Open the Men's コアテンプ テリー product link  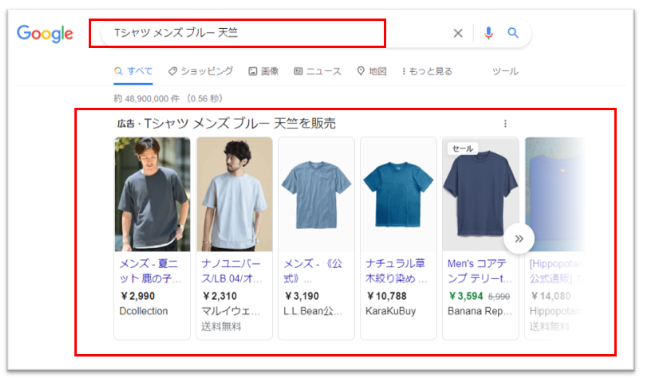coord(479,271)
